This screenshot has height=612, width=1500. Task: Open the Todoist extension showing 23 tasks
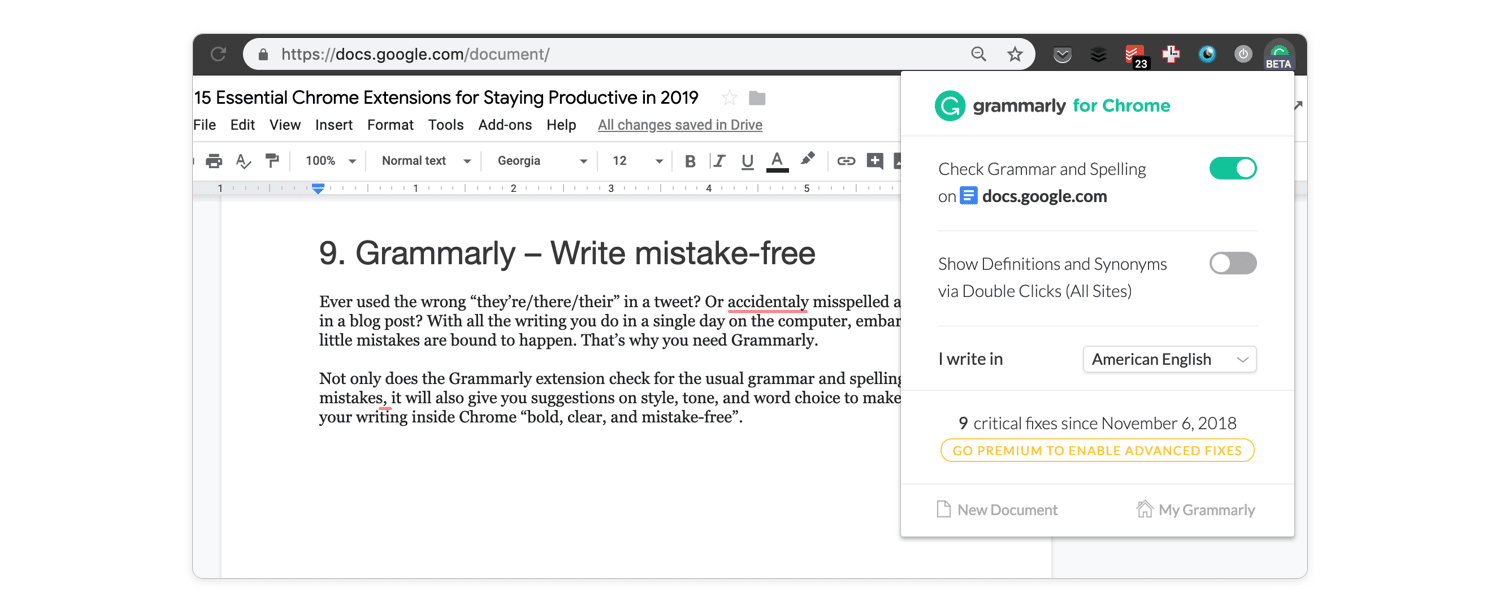(1134, 54)
